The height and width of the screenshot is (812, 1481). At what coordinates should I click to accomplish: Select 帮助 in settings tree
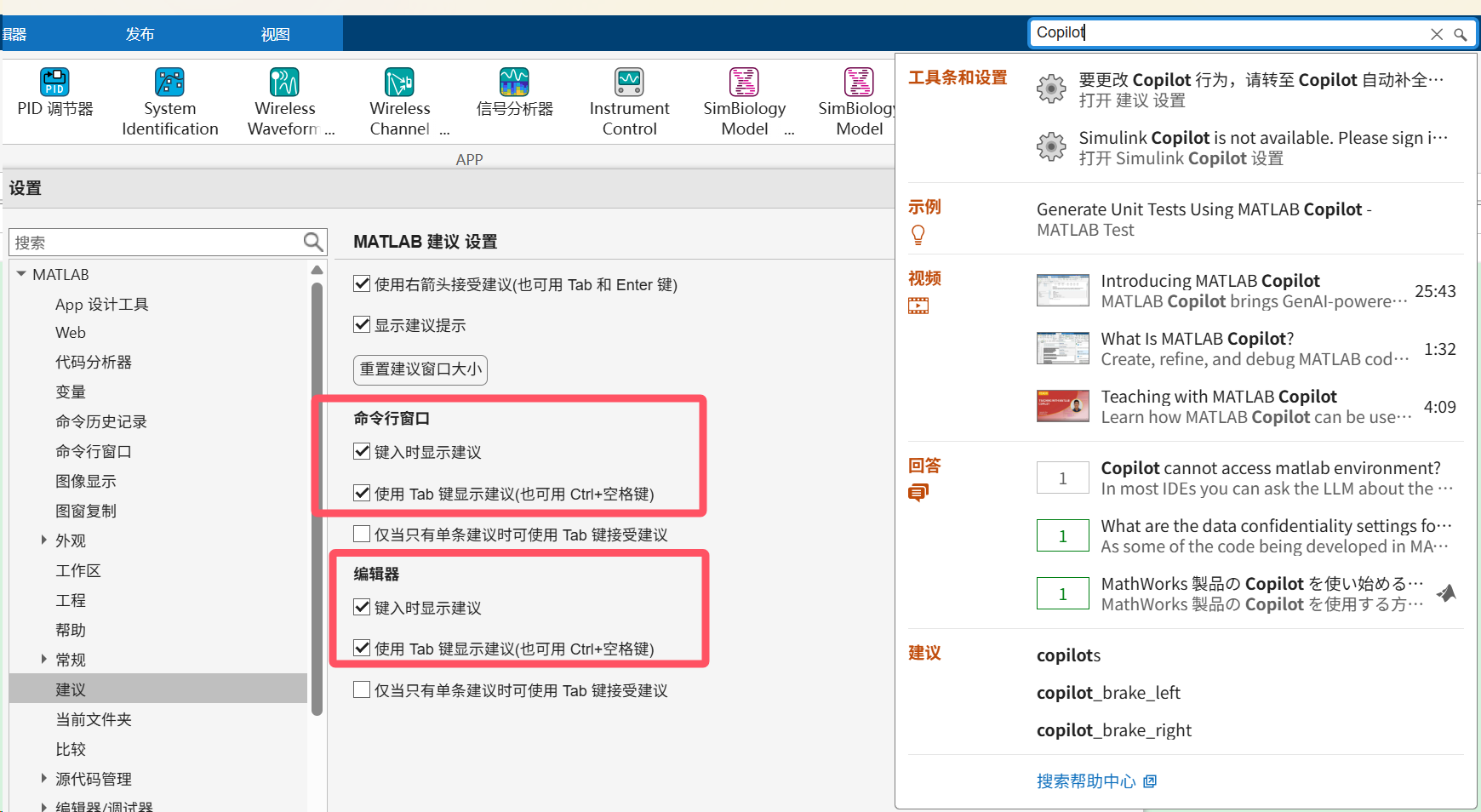71,630
